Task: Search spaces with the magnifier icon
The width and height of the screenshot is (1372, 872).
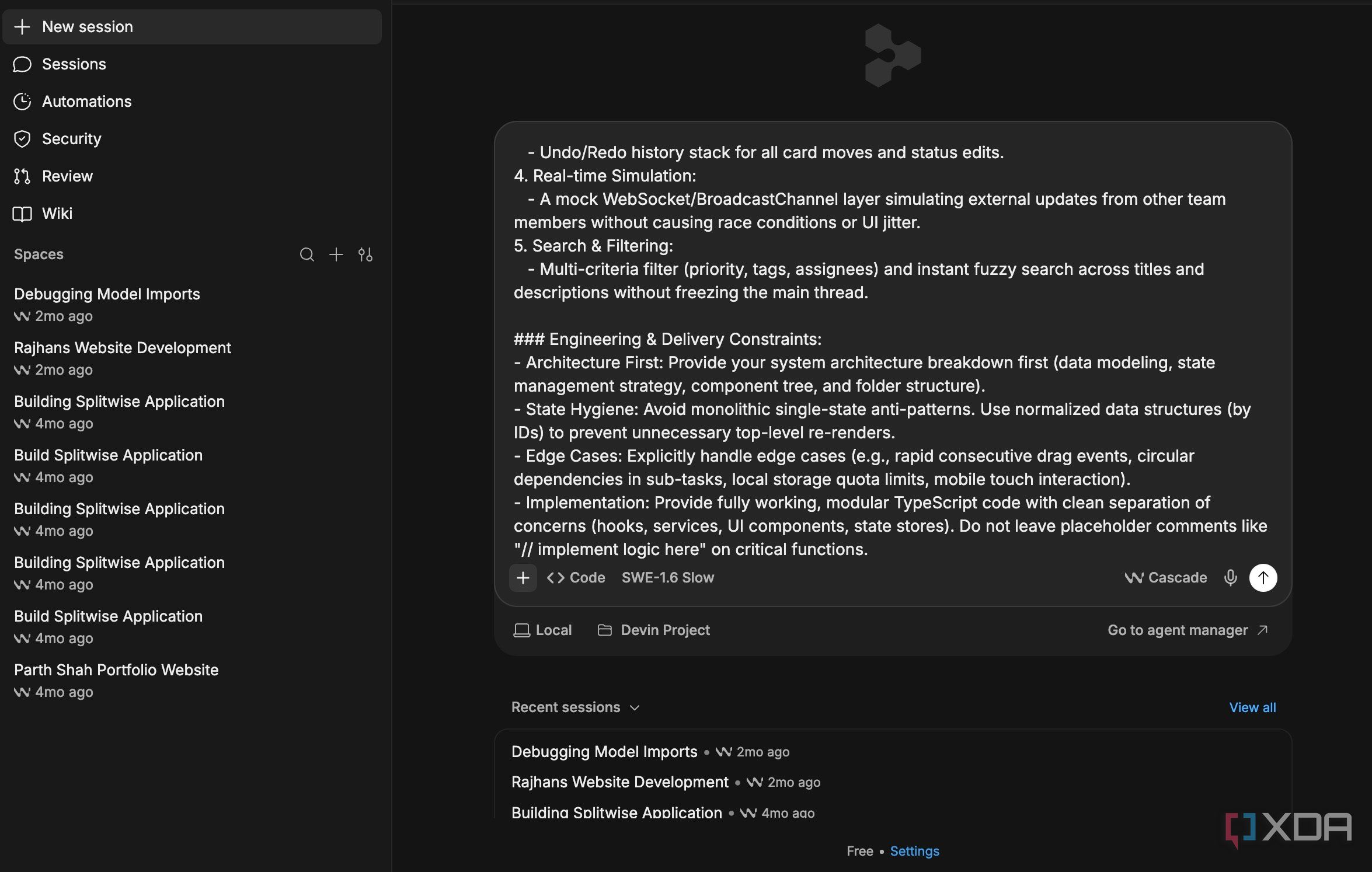Action: click(307, 254)
